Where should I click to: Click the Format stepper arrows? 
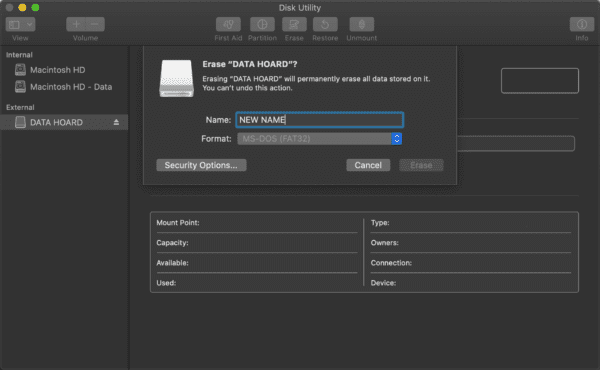point(397,139)
